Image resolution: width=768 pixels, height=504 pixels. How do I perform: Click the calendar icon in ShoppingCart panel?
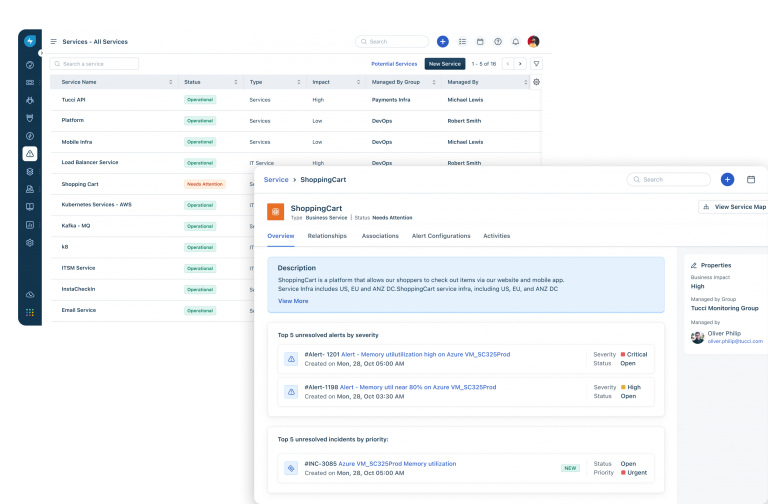[751, 179]
